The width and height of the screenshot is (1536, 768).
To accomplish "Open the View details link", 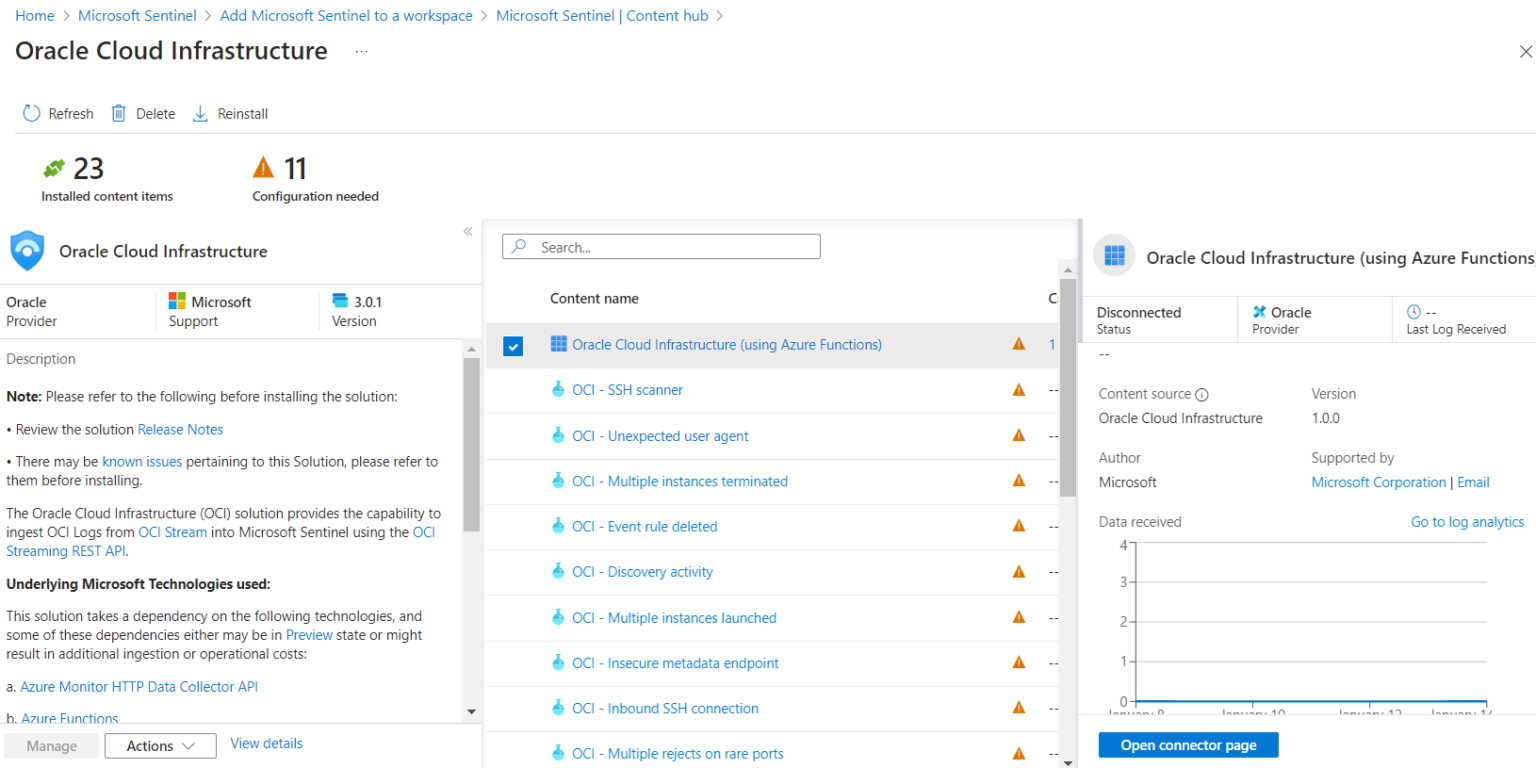I will click(x=266, y=744).
